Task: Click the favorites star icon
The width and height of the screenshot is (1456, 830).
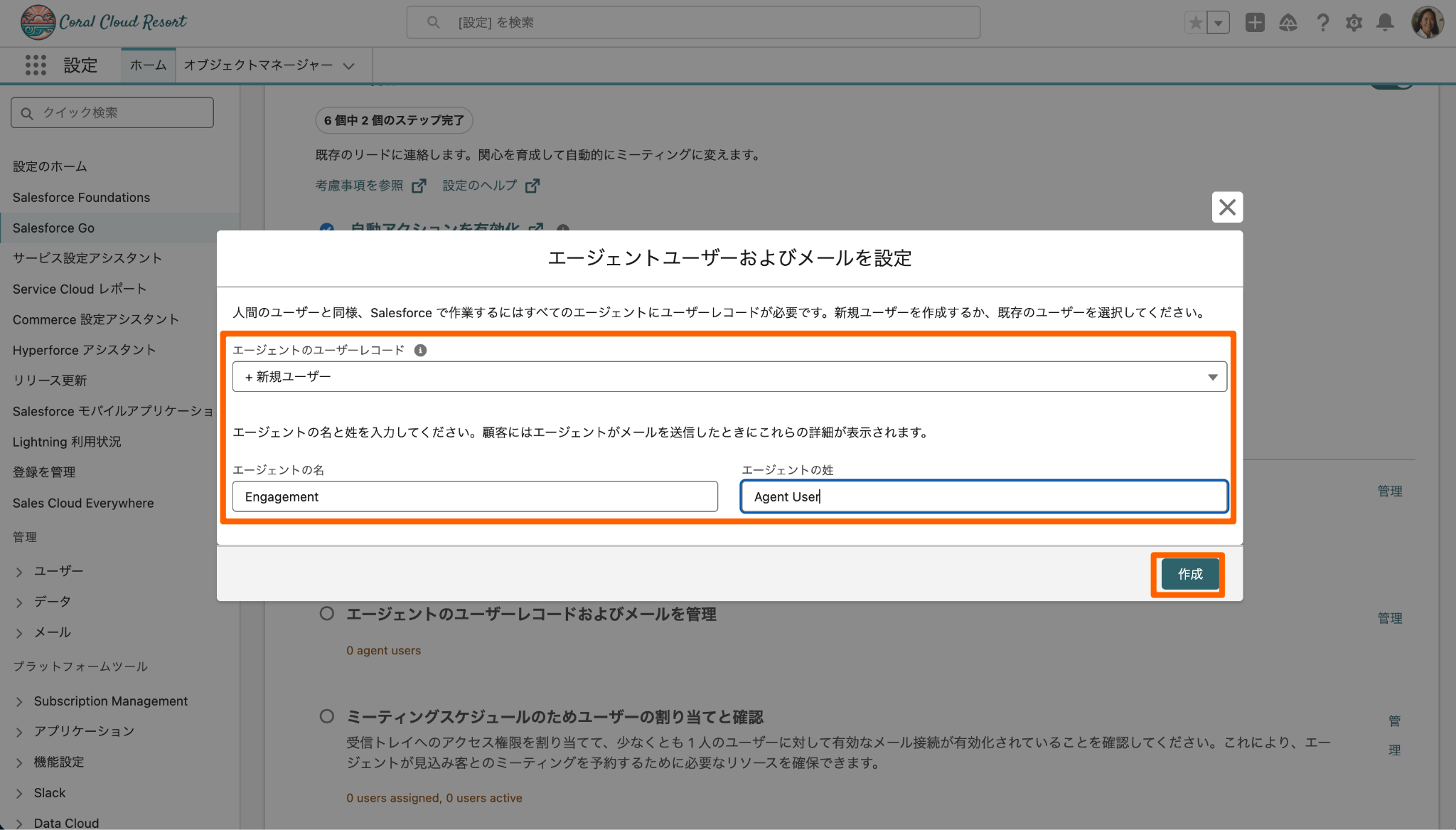Action: 1196,23
